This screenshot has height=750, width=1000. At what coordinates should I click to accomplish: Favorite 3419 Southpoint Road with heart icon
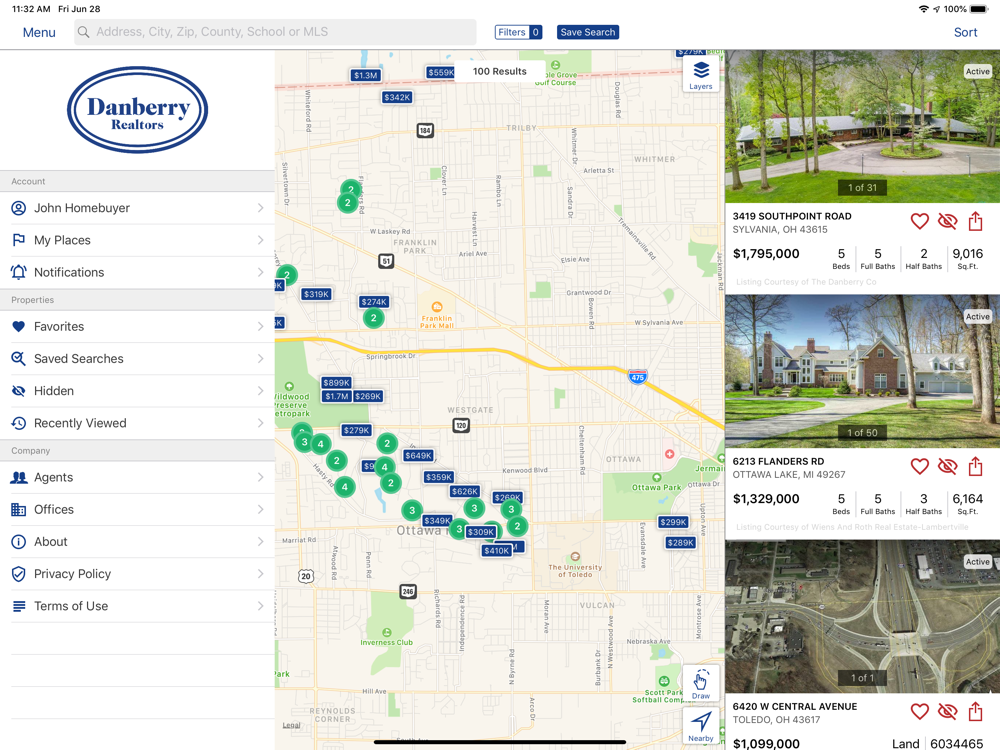[x=919, y=221]
